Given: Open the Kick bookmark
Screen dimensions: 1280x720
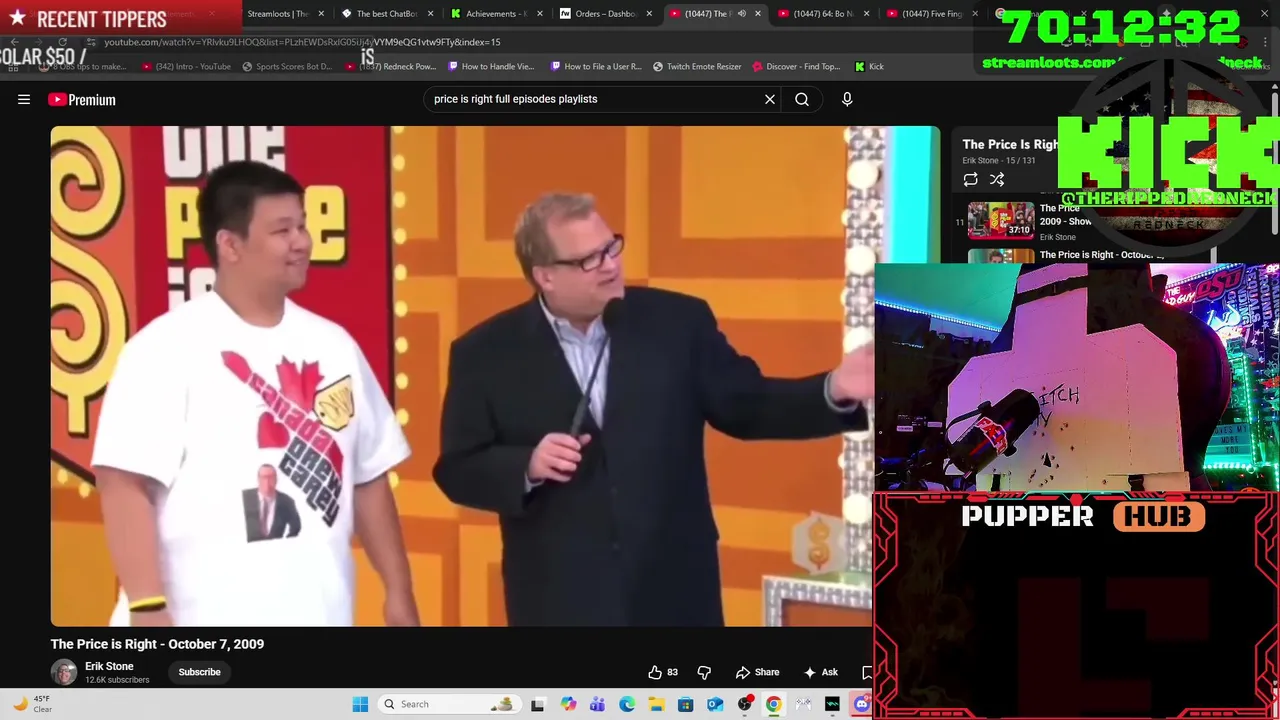Looking at the screenshot, I should (869, 66).
